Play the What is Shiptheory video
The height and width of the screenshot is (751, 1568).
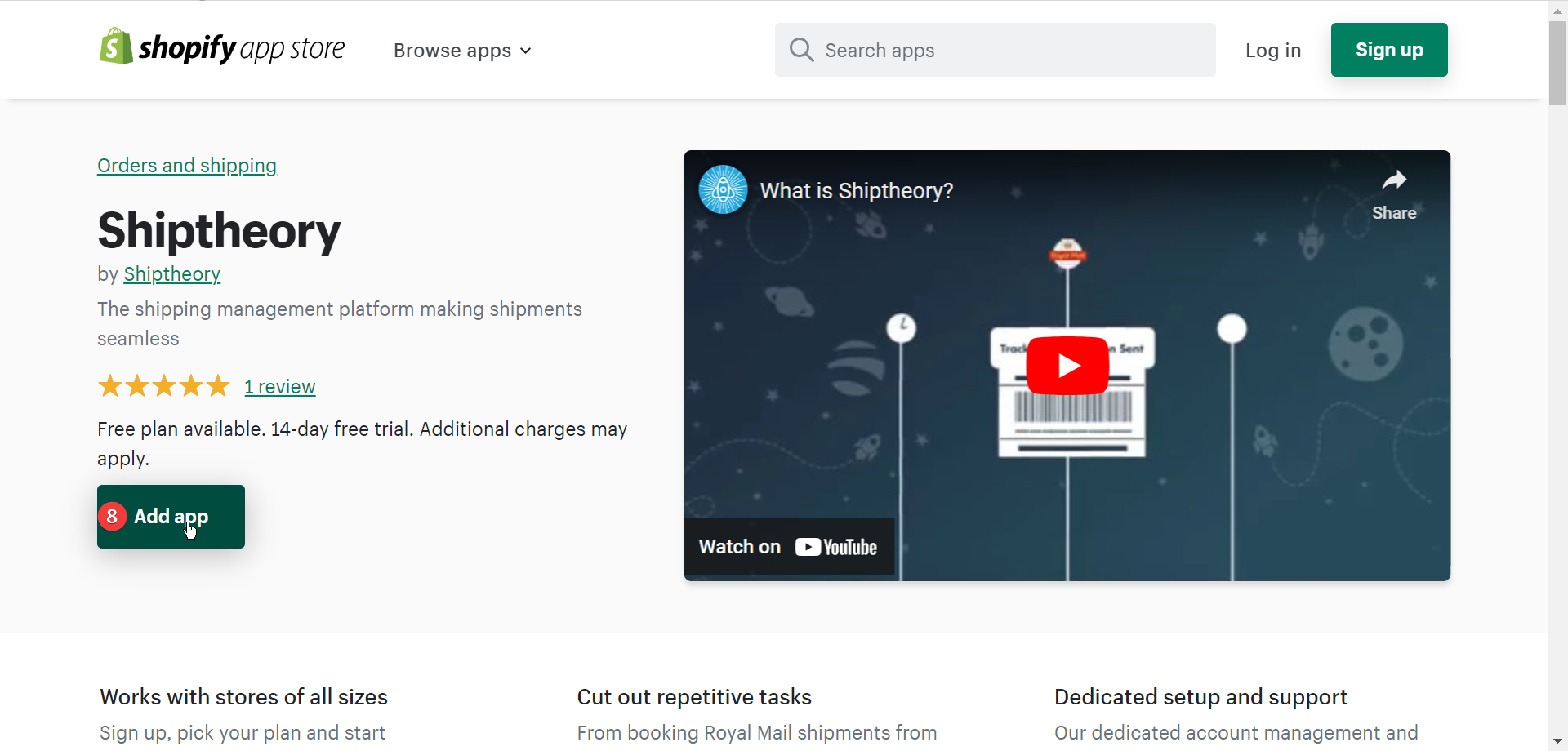click(x=1067, y=366)
